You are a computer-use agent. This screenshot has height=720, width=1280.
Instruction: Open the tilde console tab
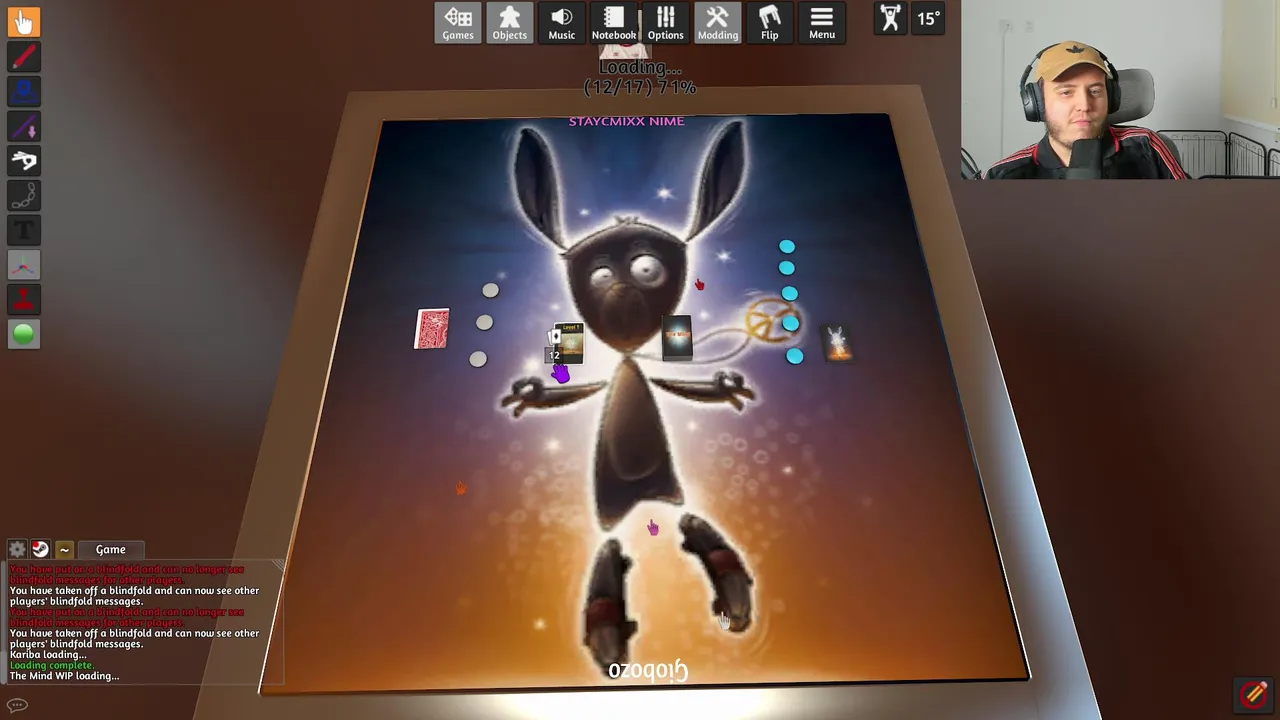pyautogui.click(x=64, y=549)
